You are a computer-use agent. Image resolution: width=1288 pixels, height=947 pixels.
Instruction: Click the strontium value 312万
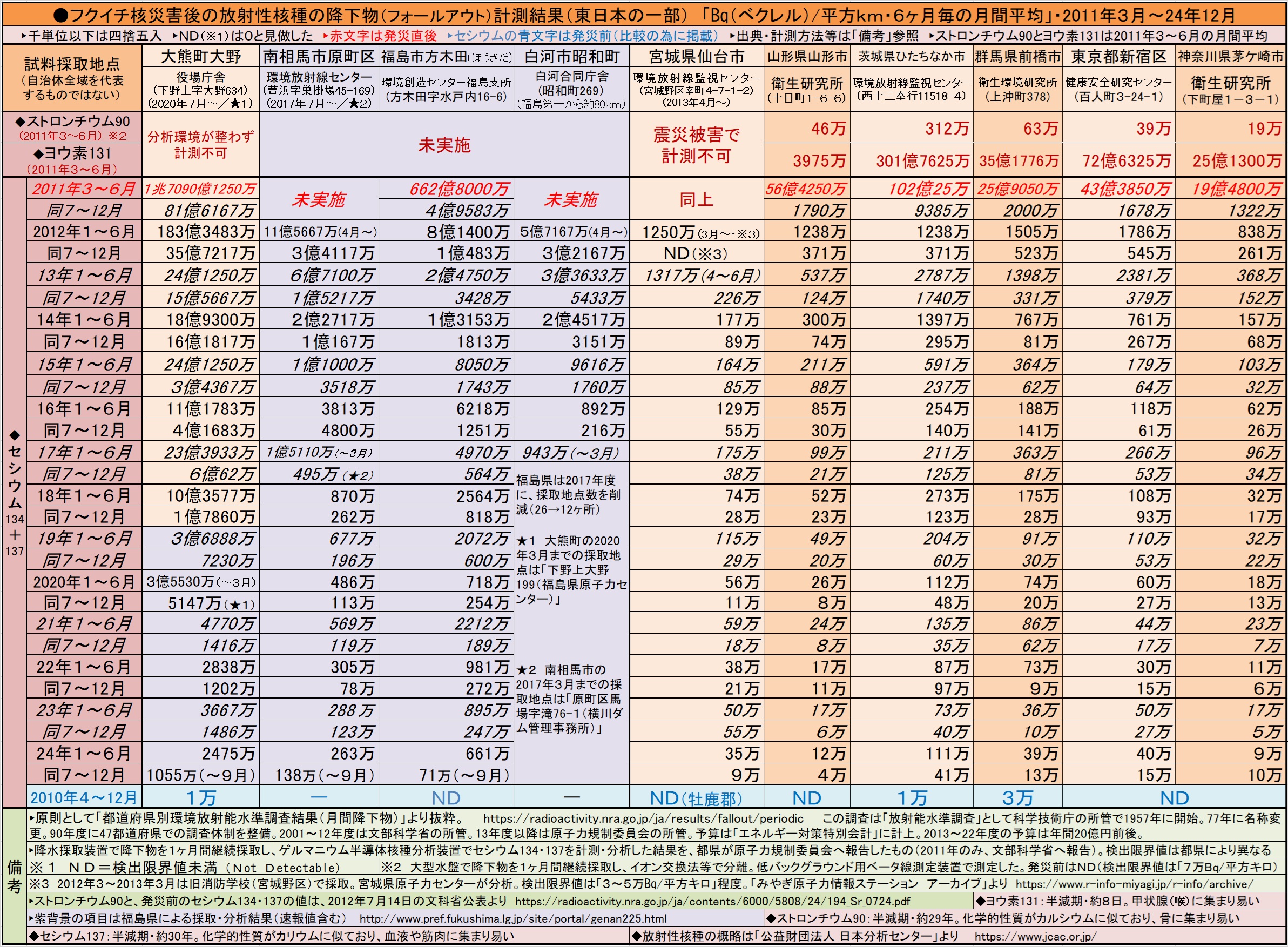pyautogui.click(x=947, y=128)
